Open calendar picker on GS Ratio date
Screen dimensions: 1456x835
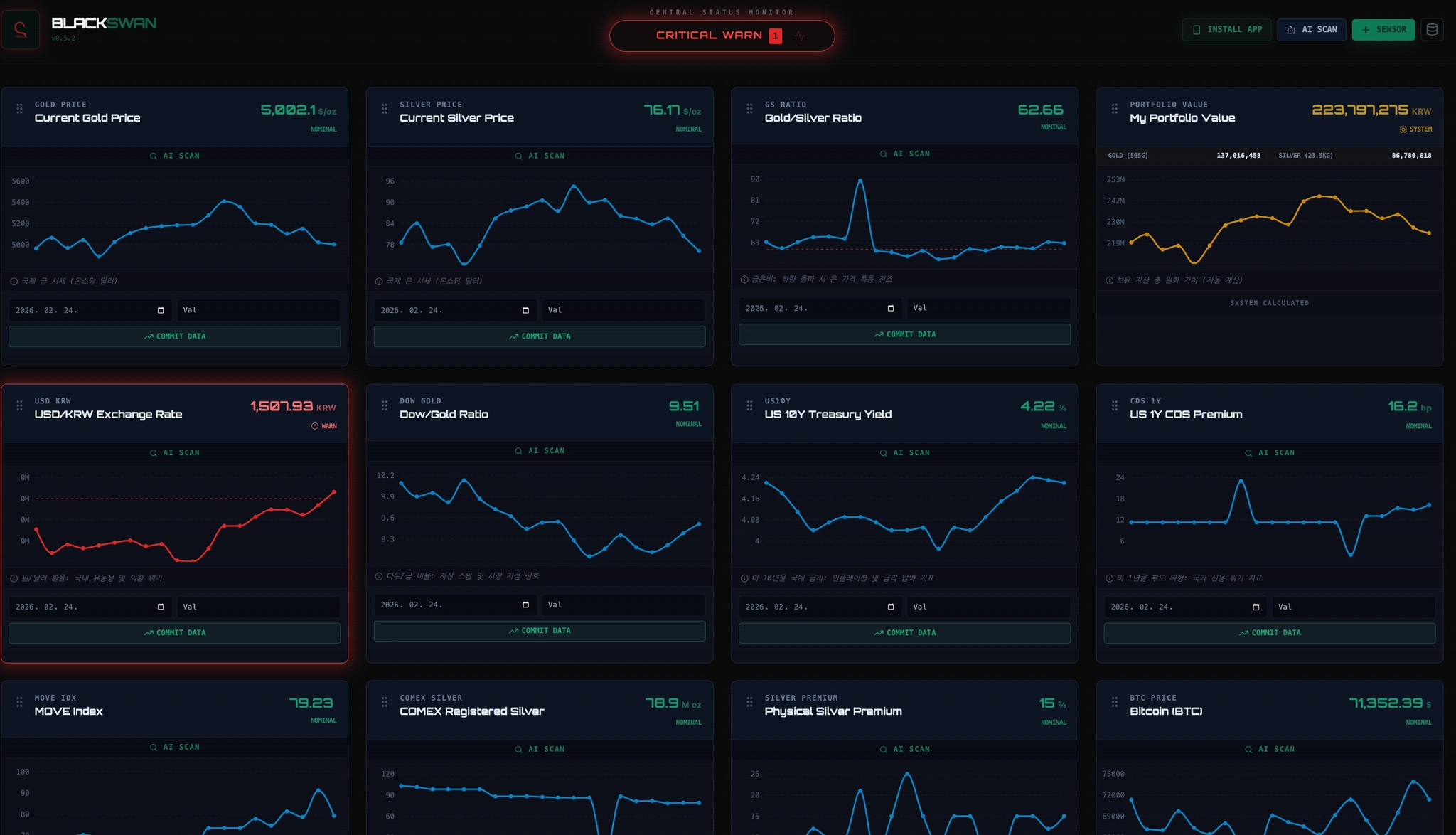click(x=891, y=308)
